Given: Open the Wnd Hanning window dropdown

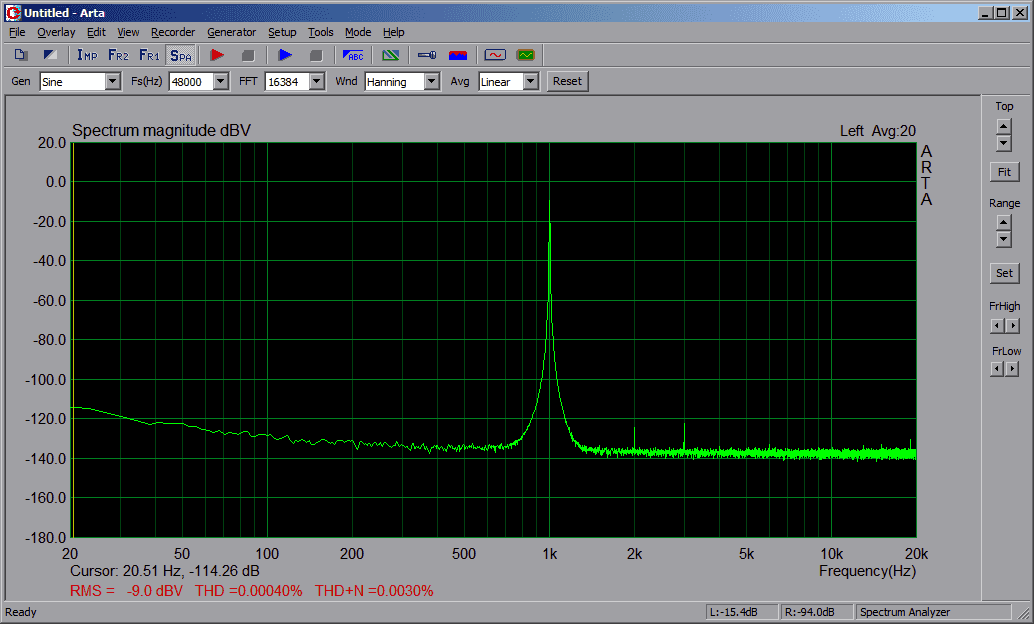Looking at the screenshot, I should (x=431, y=82).
